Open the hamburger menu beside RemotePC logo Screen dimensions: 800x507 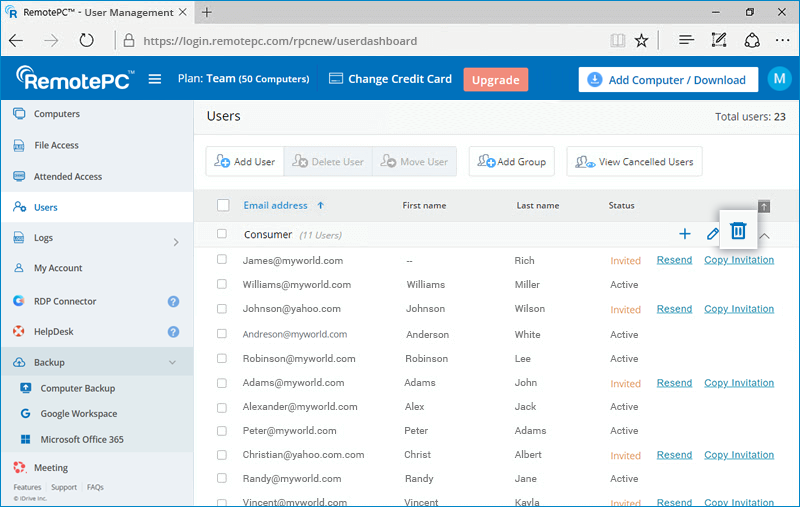[155, 80]
